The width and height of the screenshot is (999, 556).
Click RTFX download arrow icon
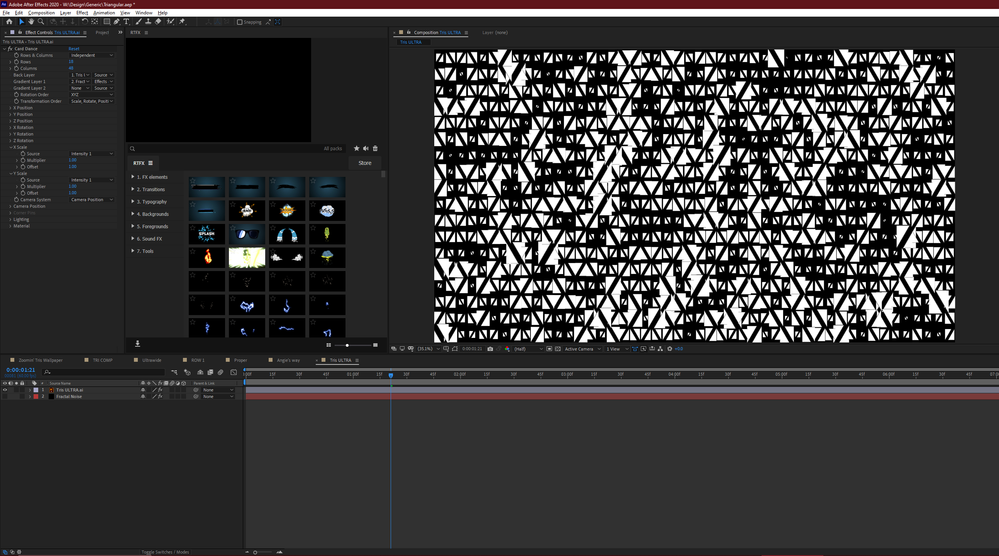point(137,344)
